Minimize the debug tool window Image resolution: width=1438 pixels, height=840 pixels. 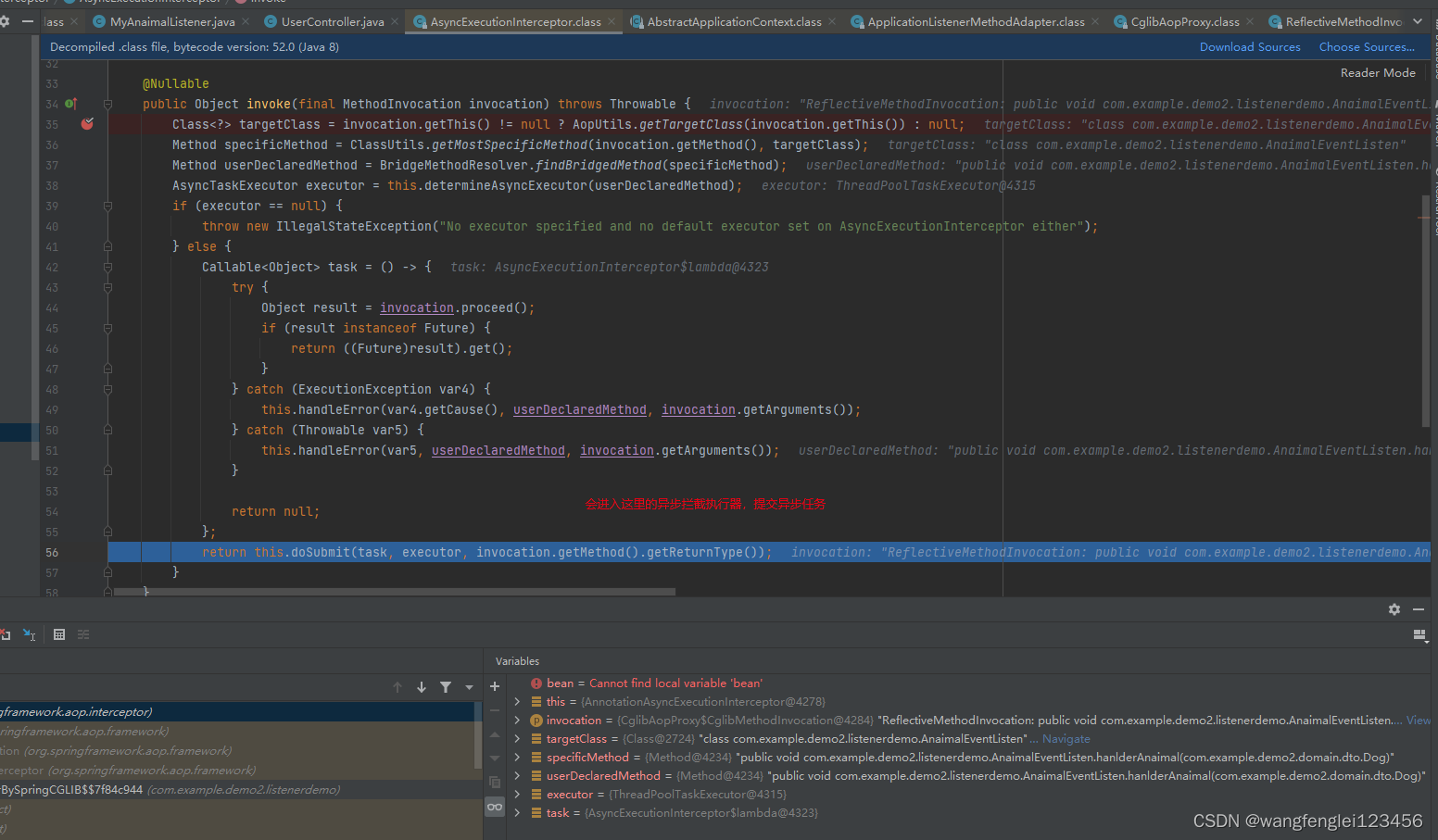[x=1419, y=609]
